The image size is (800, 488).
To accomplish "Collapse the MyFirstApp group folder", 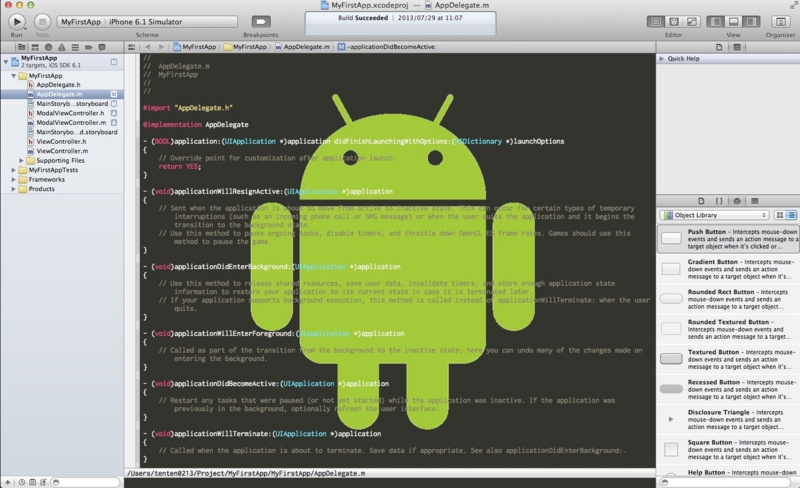I will click(14, 76).
